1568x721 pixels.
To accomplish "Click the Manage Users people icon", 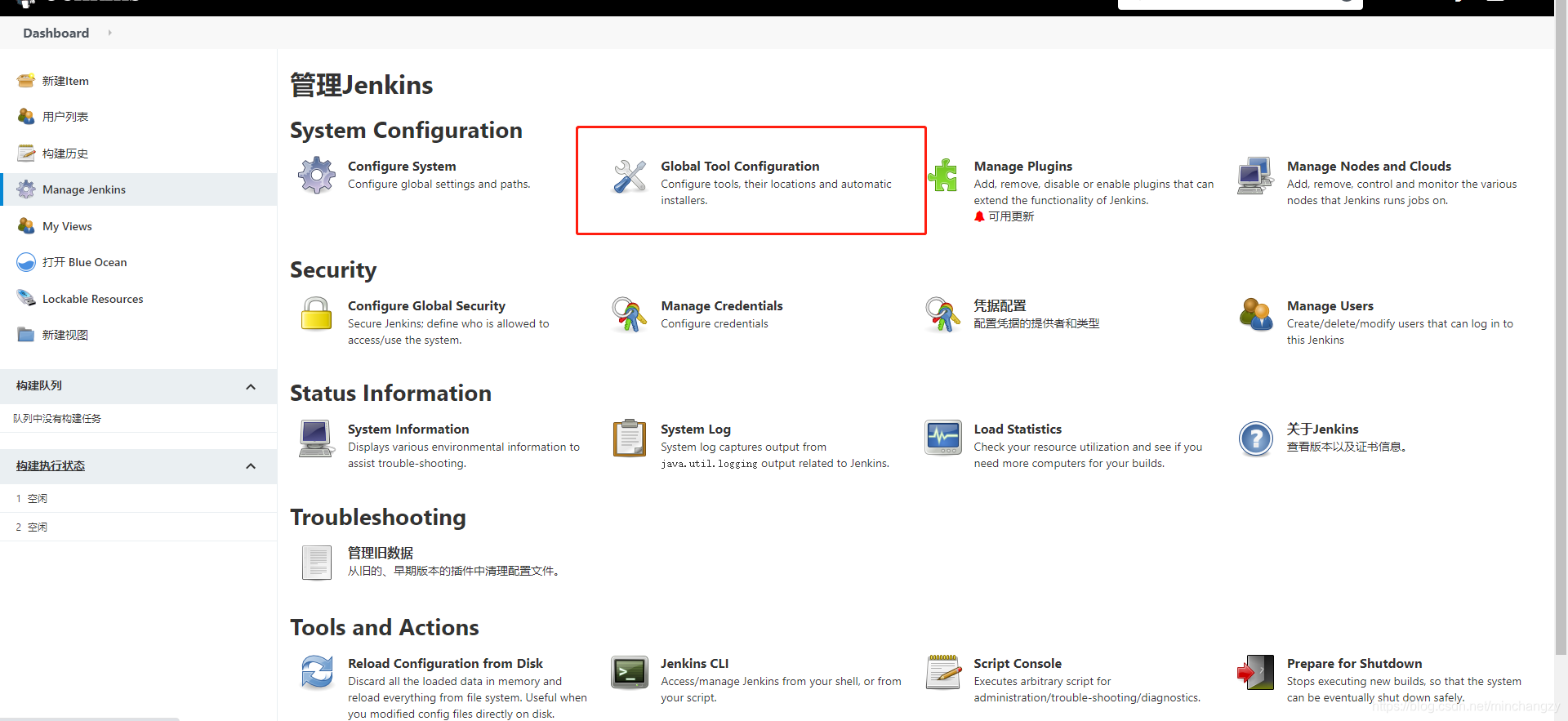I will point(1255,314).
